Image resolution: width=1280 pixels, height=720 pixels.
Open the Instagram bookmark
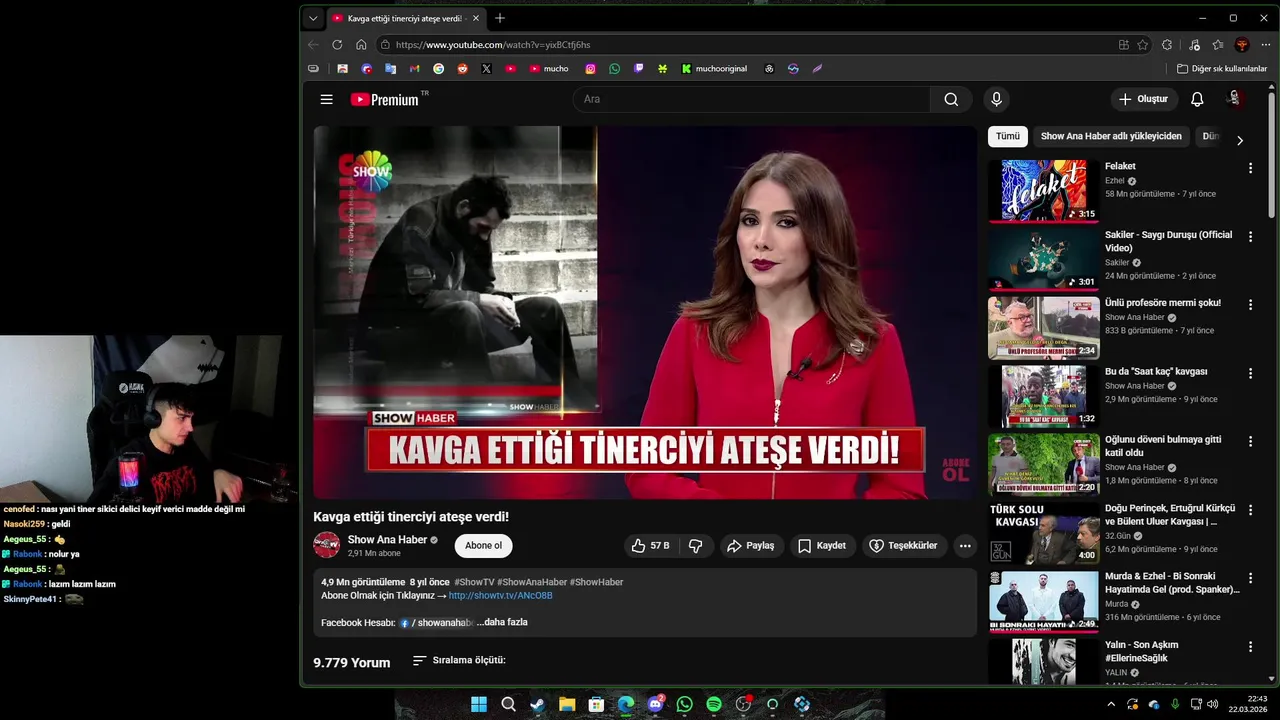[590, 69]
